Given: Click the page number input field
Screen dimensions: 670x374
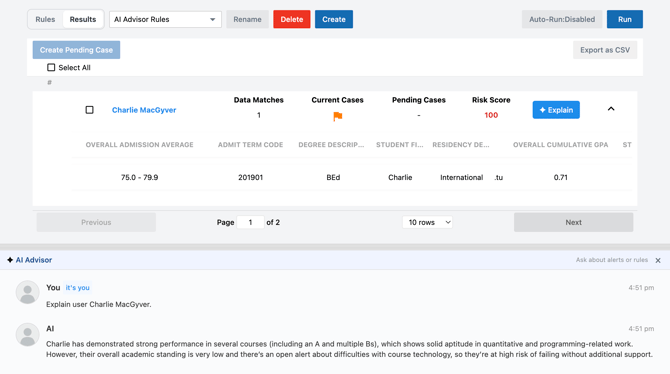Looking at the screenshot, I should [x=250, y=222].
